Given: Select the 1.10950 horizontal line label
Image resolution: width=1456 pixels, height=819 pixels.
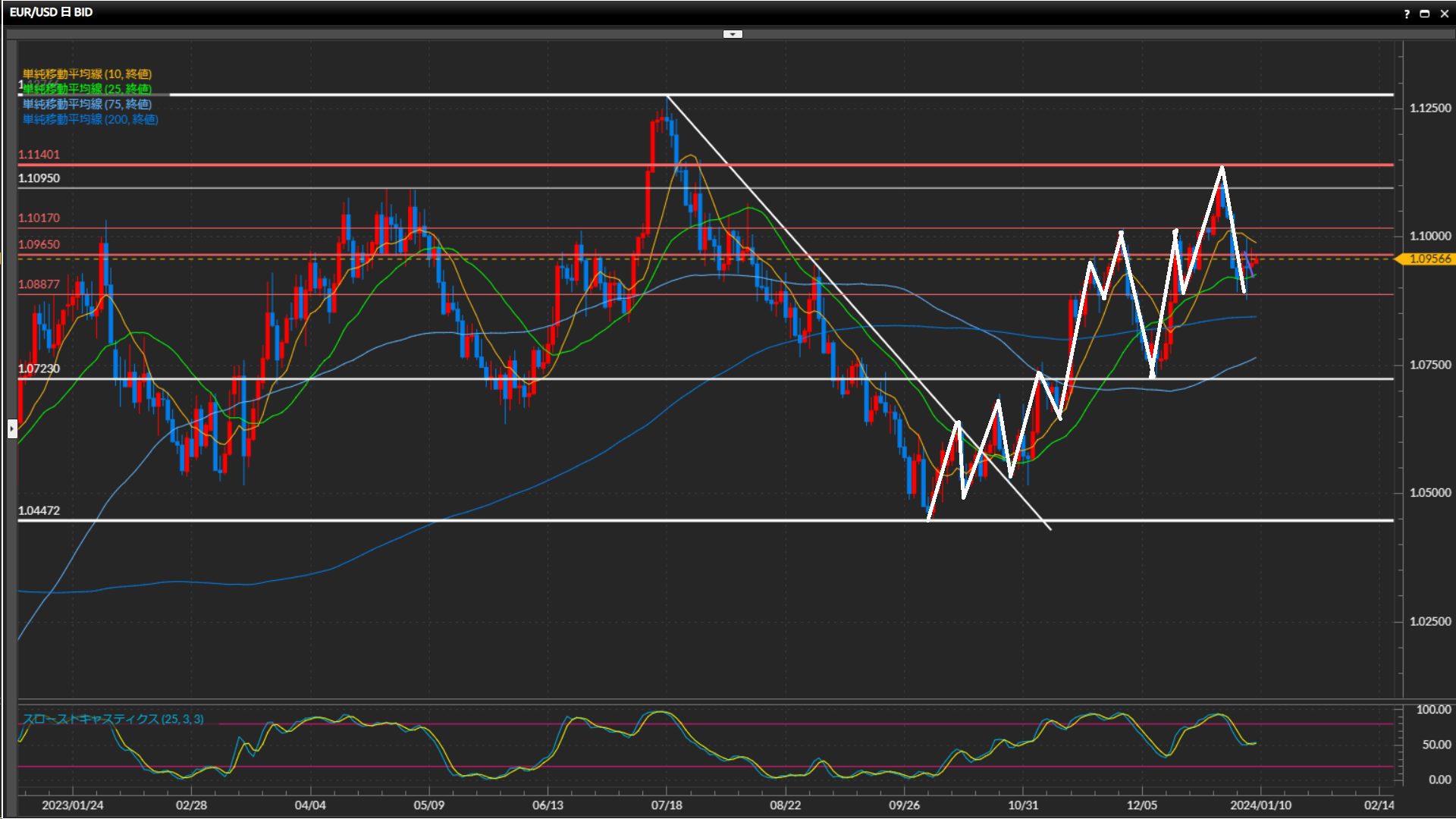Looking at the screenshot, I should click(x=39, y=178).
